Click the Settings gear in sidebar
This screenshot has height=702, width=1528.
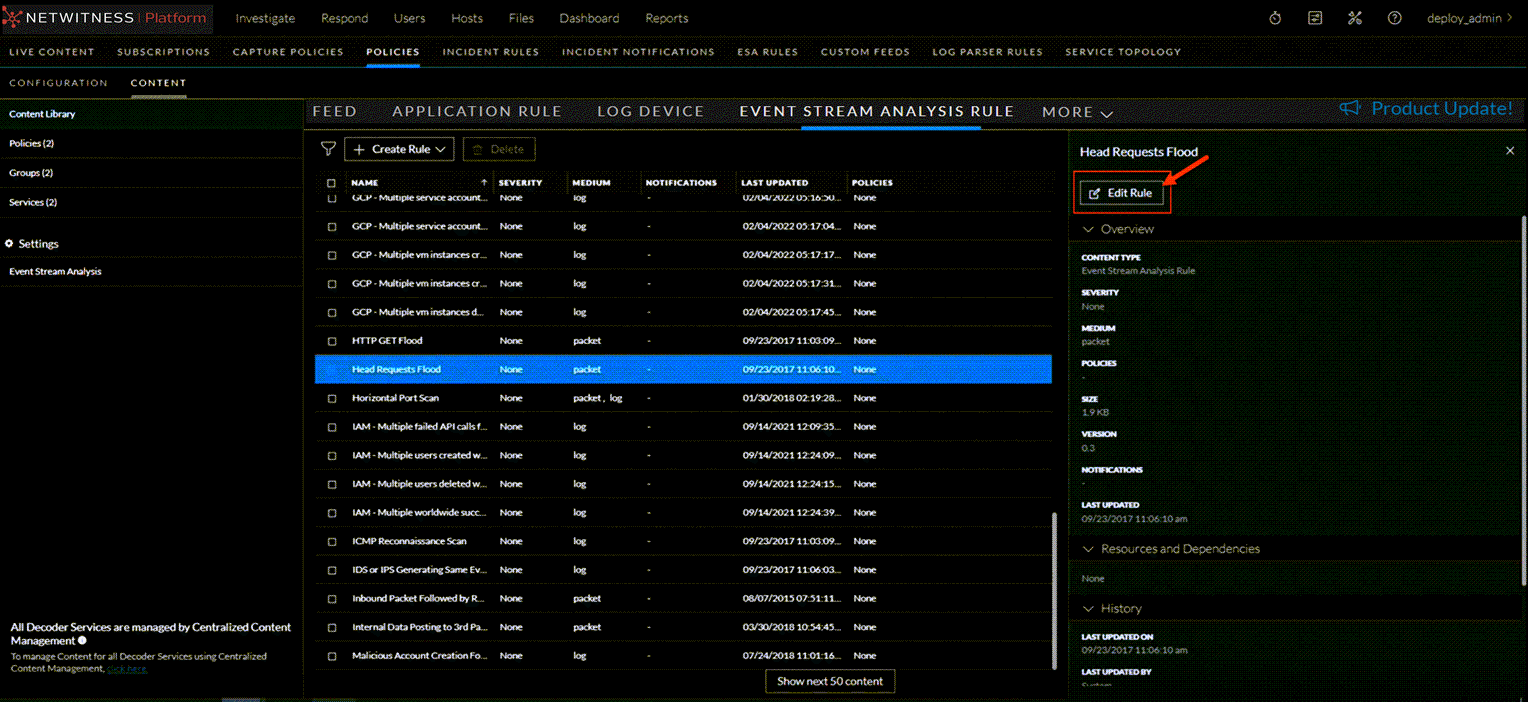tap(10, 244)
